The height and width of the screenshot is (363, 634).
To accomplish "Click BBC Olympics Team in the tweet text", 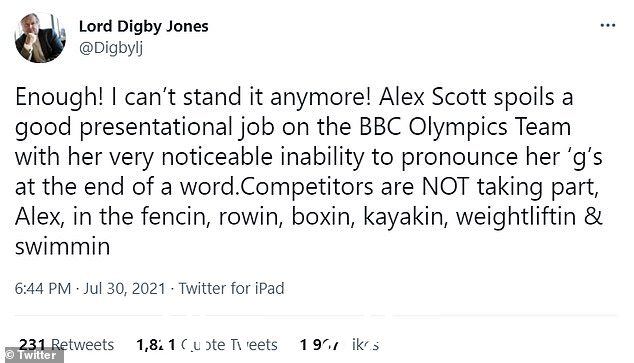I will tap(465, 127).
